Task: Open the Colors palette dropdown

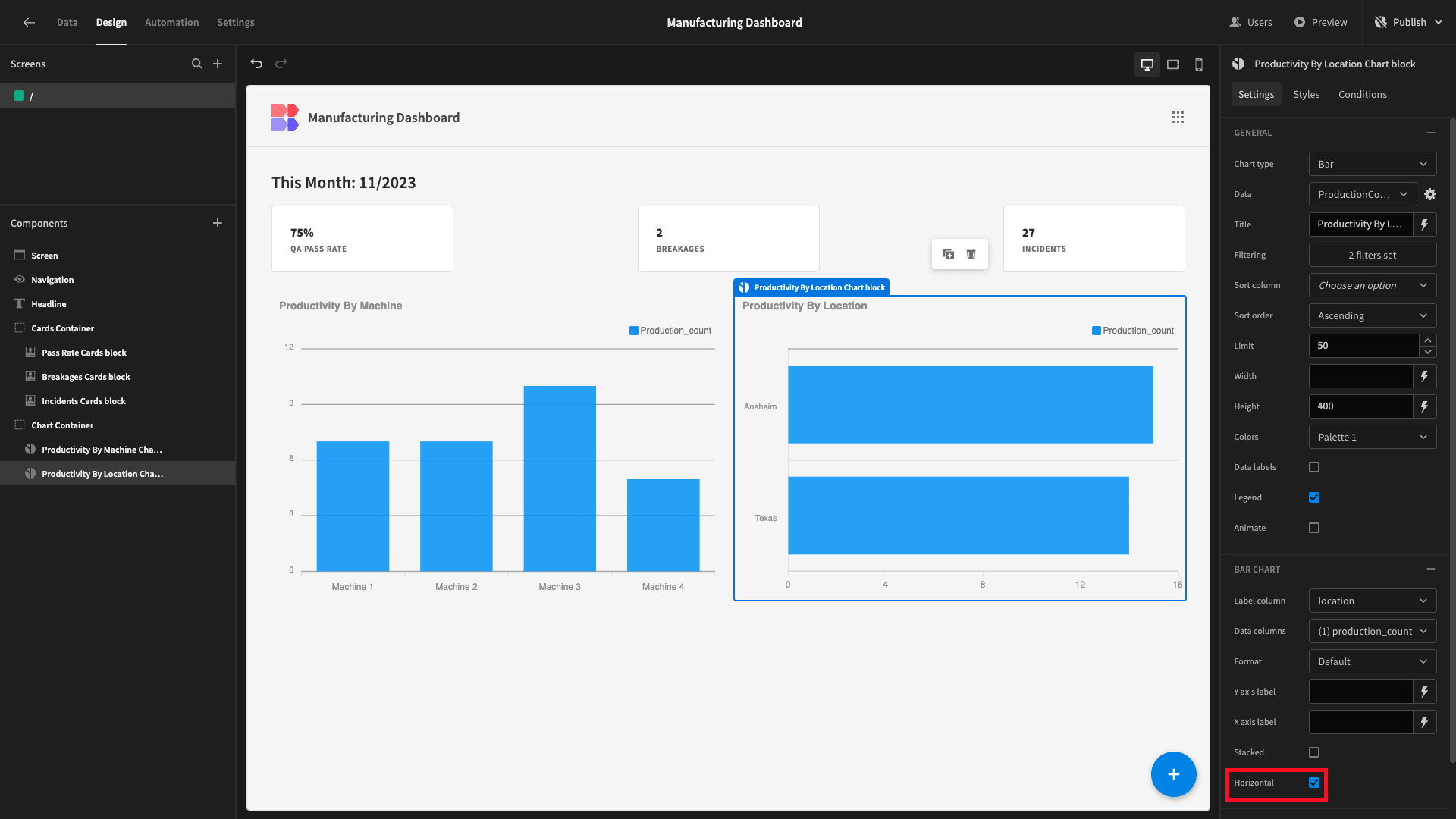Action: 1373,437
